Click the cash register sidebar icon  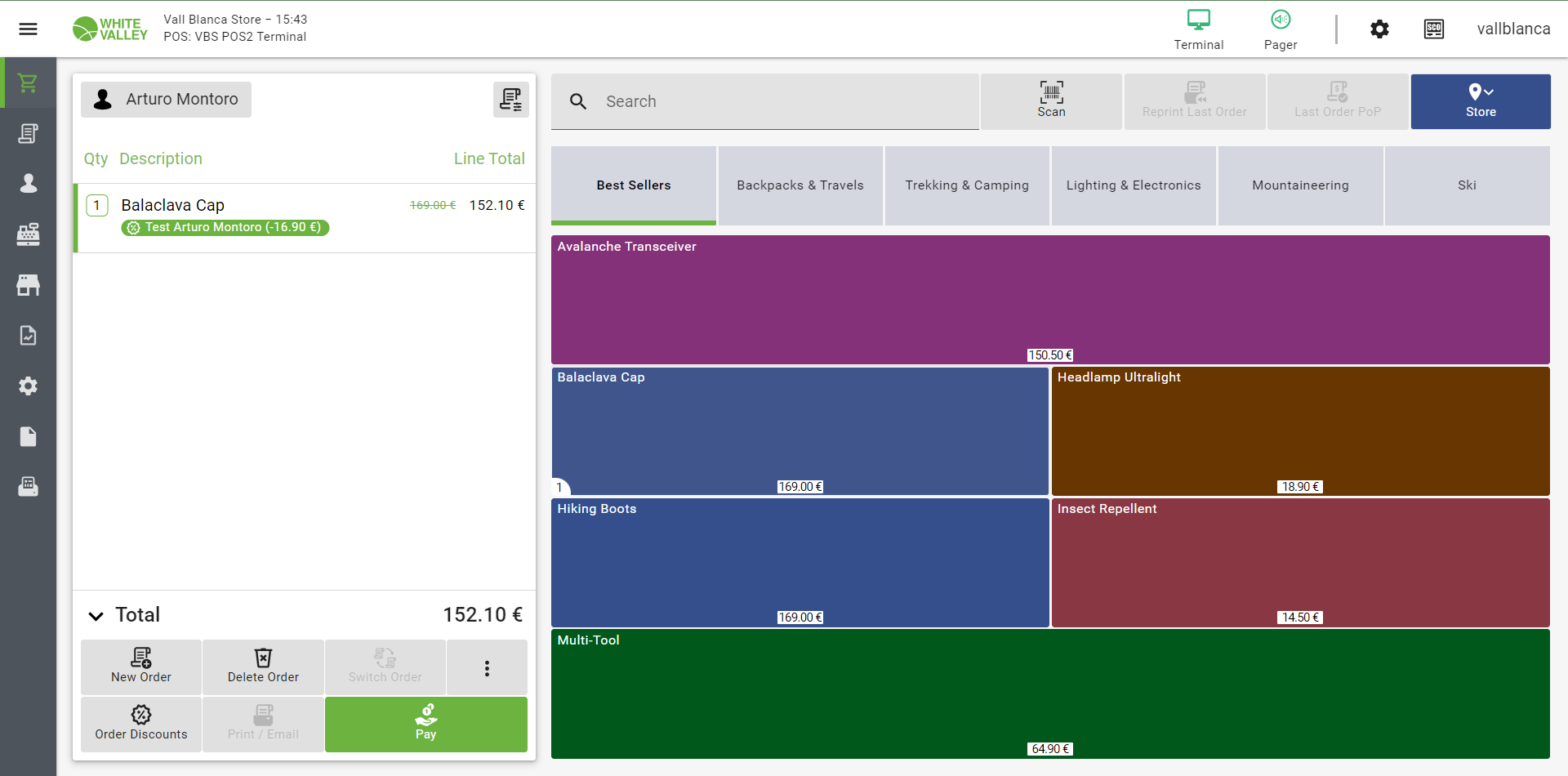click(28, 234)
